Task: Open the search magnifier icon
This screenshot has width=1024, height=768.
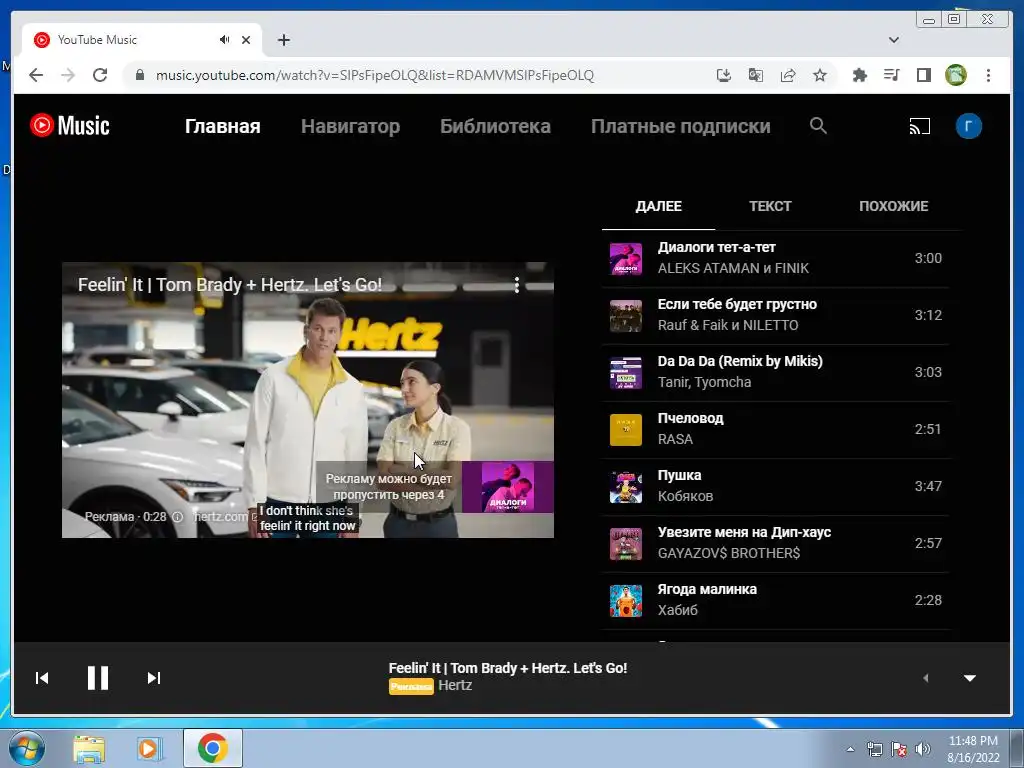Action: click(x=818, y=125)
